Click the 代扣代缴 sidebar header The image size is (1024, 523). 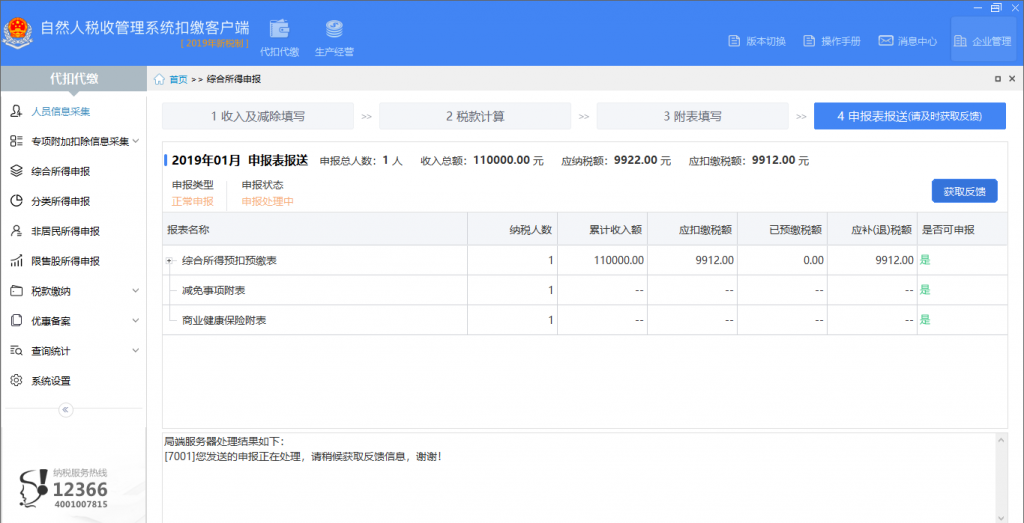[74, 79]
